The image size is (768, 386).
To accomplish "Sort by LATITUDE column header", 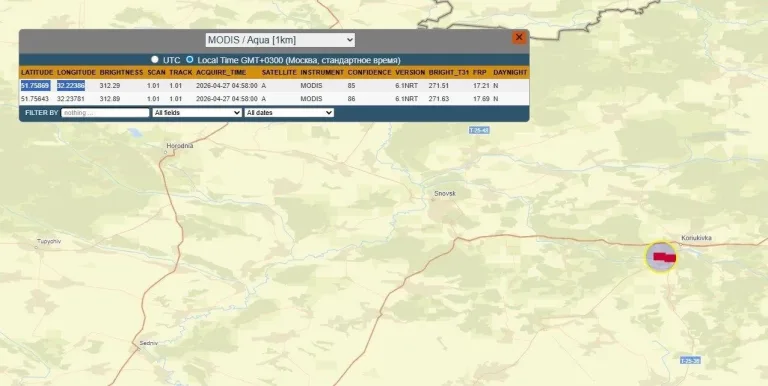I will pyautogui.click(x=37, y=72).
